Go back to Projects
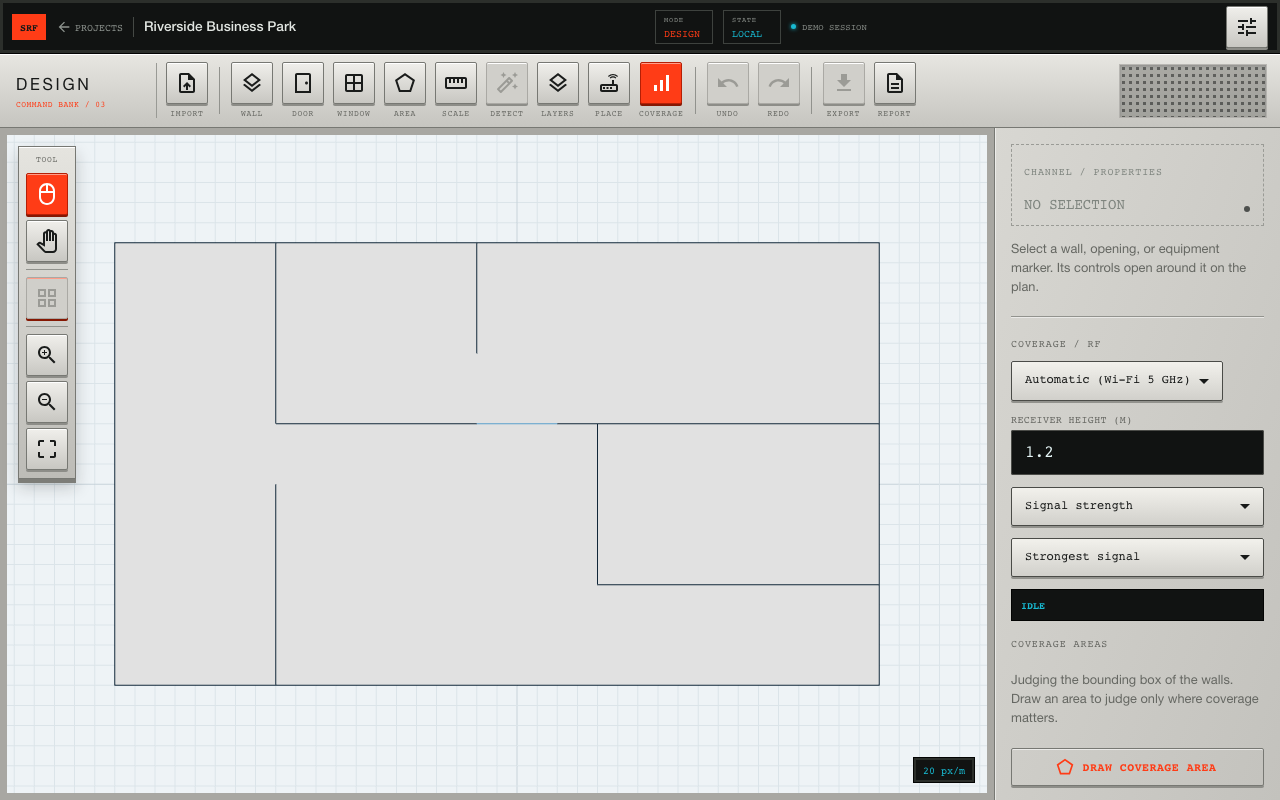1280x800 pixels. coord(91,27)
